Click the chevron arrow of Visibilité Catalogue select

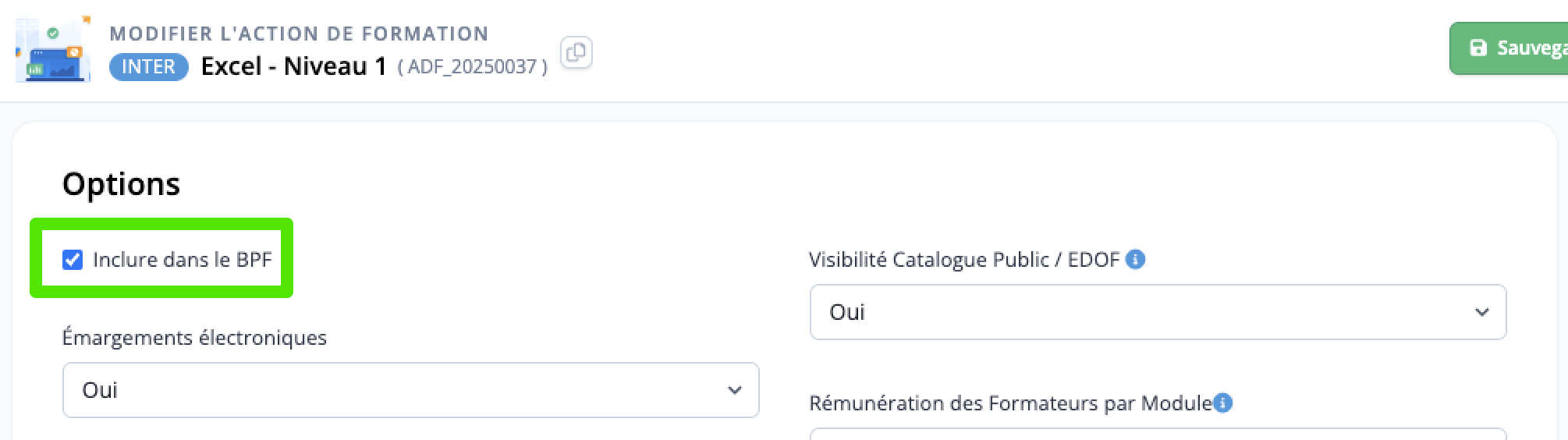point(1481,312)
